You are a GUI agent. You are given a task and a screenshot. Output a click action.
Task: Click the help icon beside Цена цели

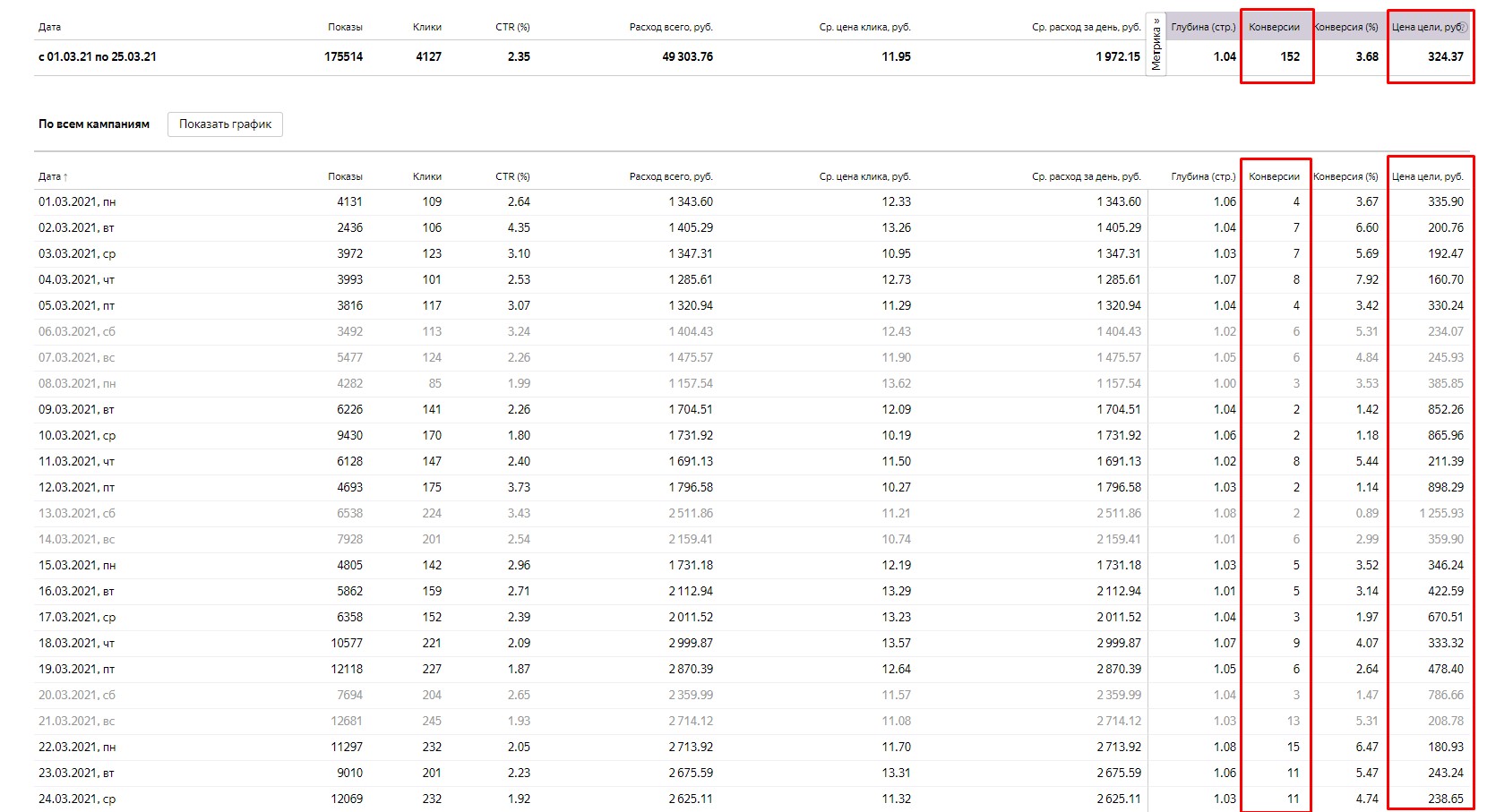click(x=1463, y=27)
